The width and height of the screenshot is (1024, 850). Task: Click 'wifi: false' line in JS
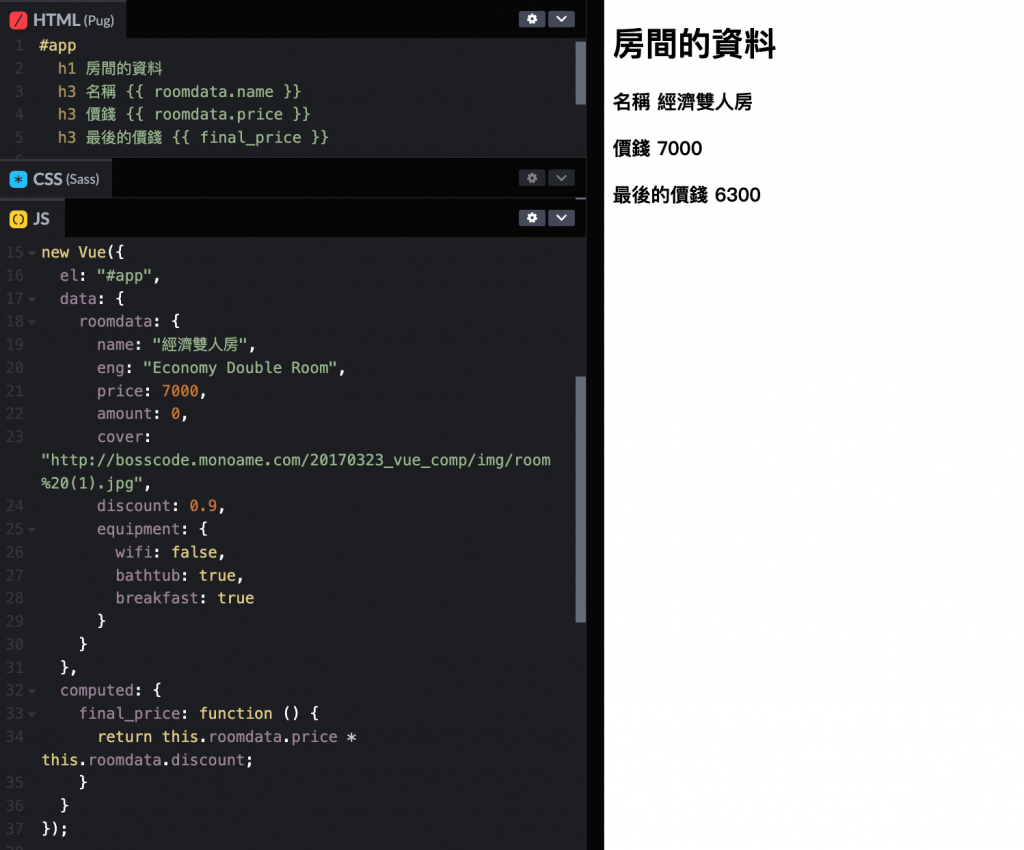coord(170,552)
